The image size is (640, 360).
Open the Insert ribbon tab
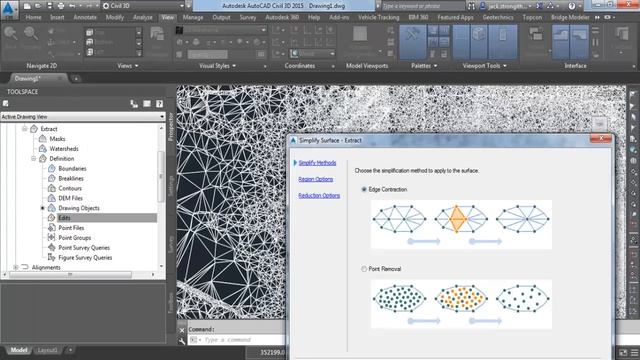[57, 18]
